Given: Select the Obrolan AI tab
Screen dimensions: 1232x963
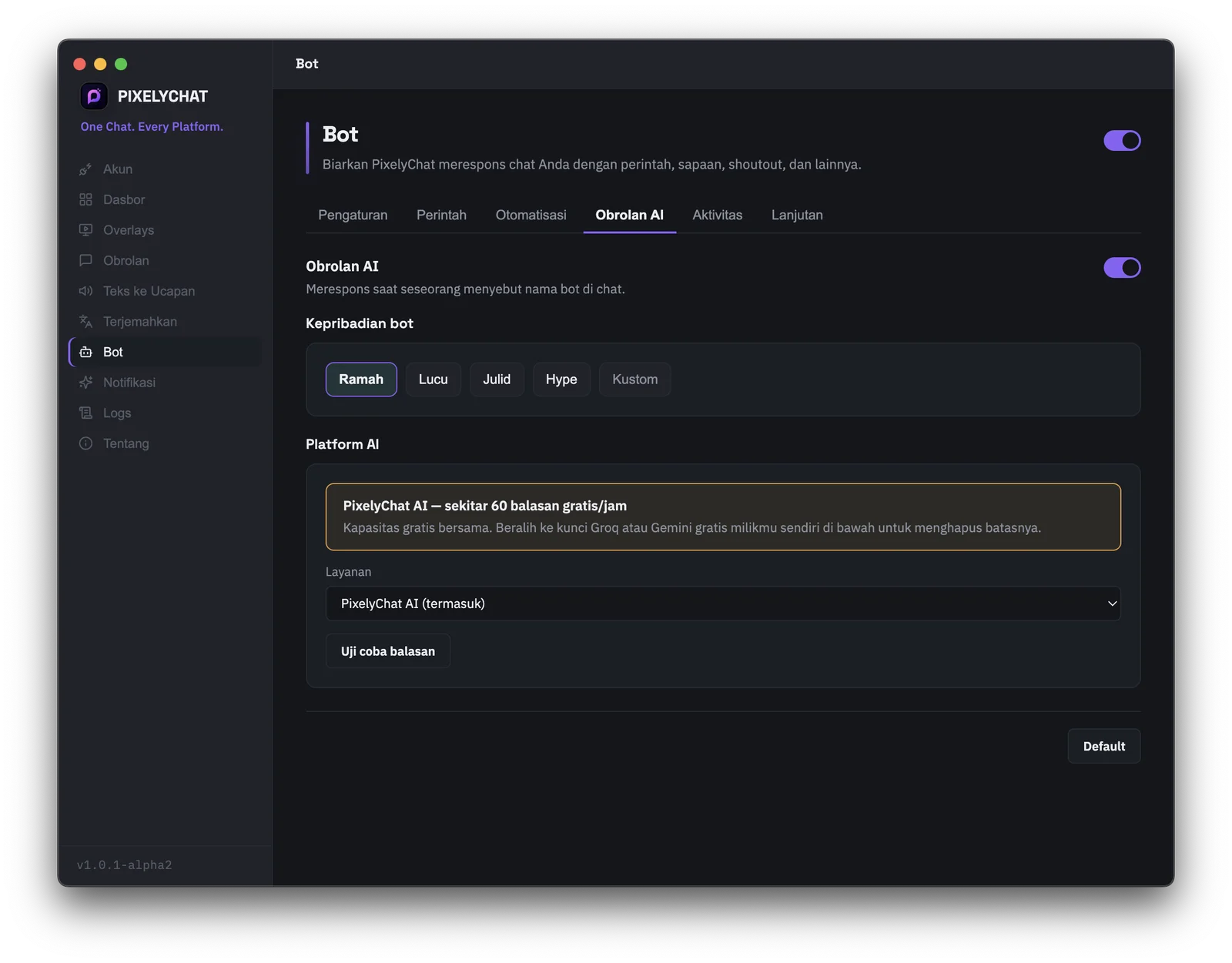Looking at the screenshot, I should 629,215.
